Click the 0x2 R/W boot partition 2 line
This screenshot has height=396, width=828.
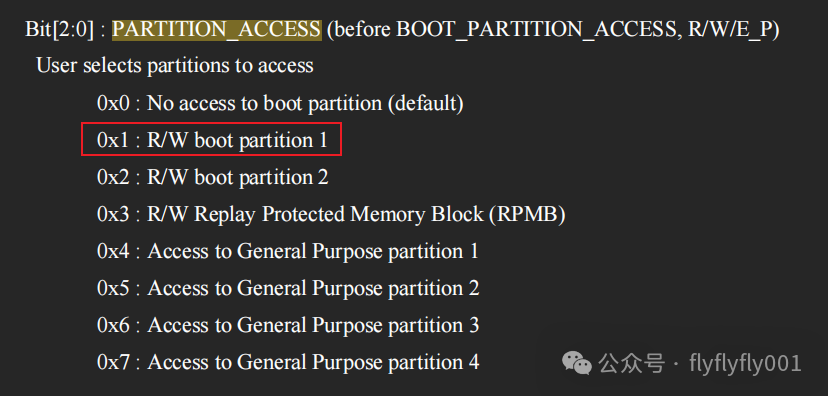(x=212, y=177)
